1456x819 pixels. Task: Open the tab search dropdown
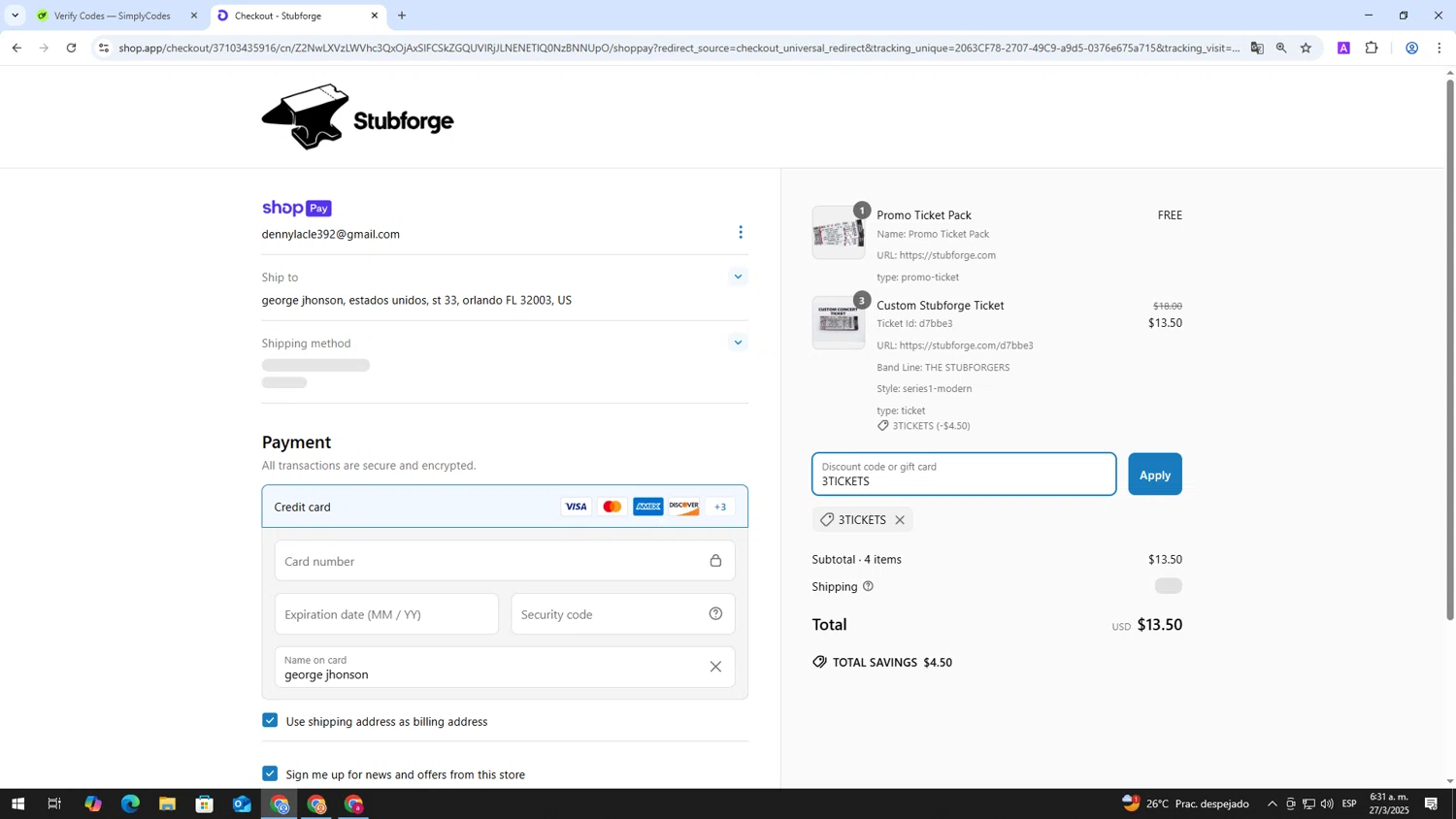click(x=15, y=16)
